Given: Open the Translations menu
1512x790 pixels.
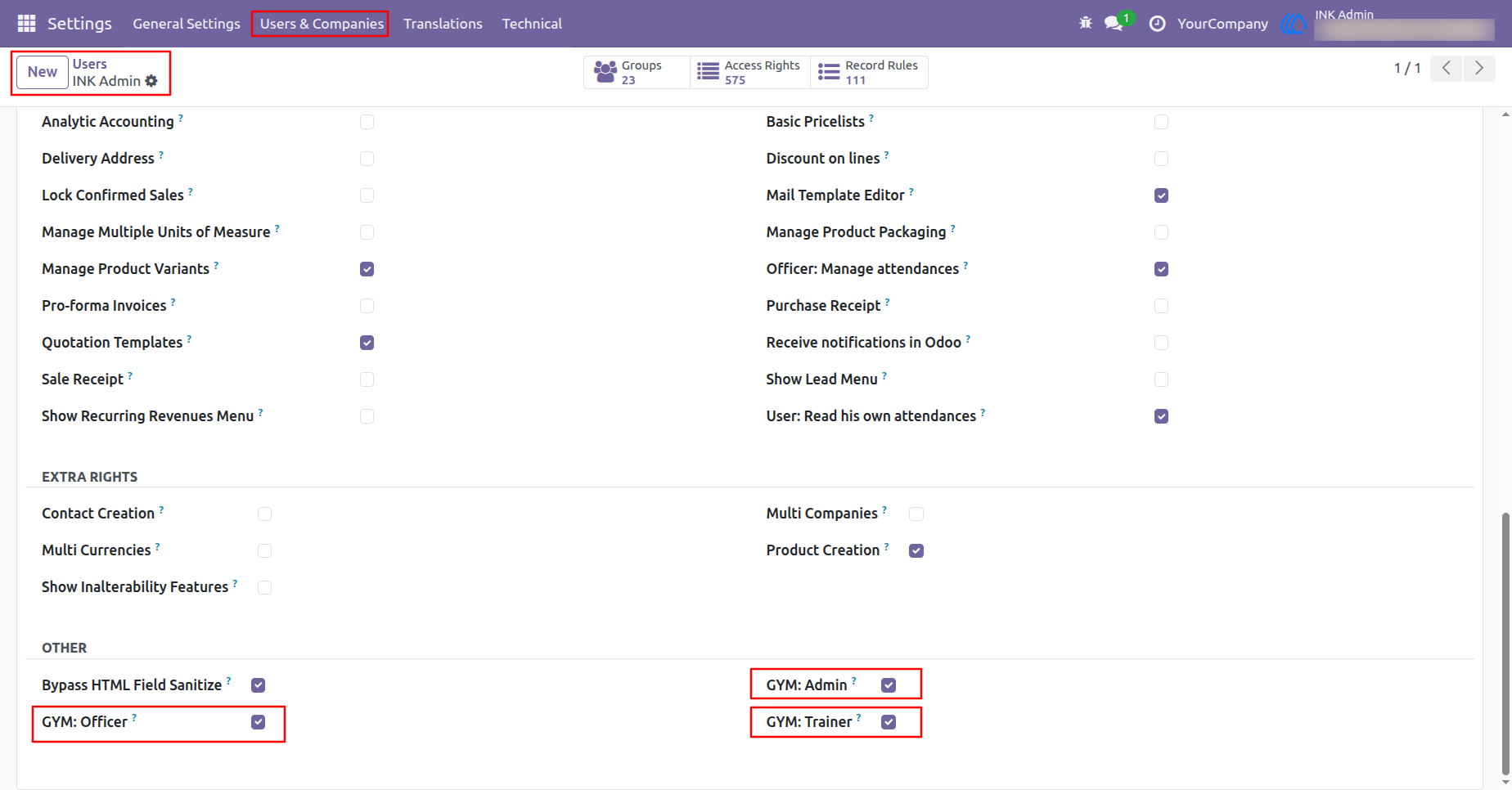Looking at the screenshot, I should pyautogui.click(x=443, y=24).
